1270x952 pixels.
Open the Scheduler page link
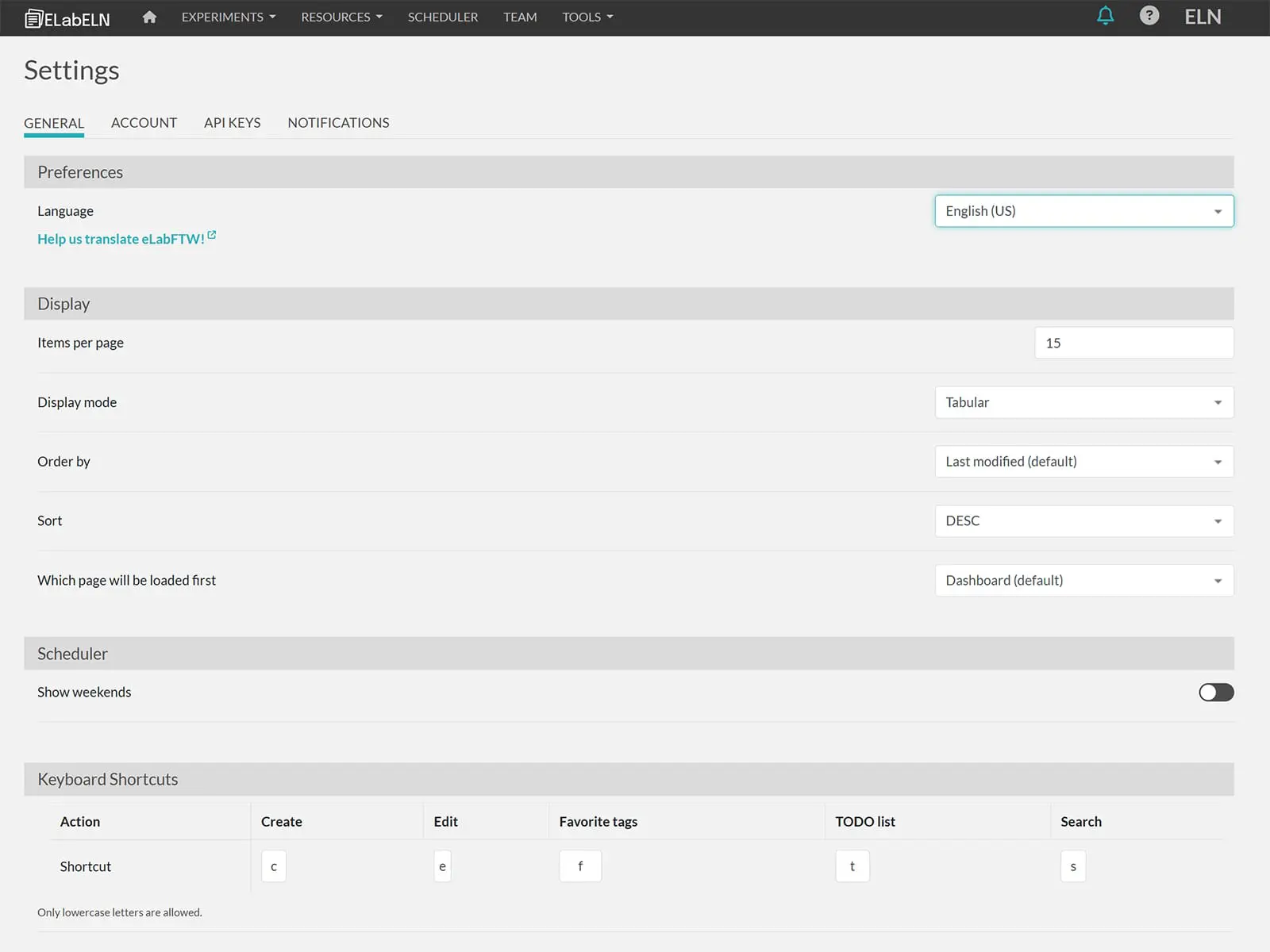442,17
